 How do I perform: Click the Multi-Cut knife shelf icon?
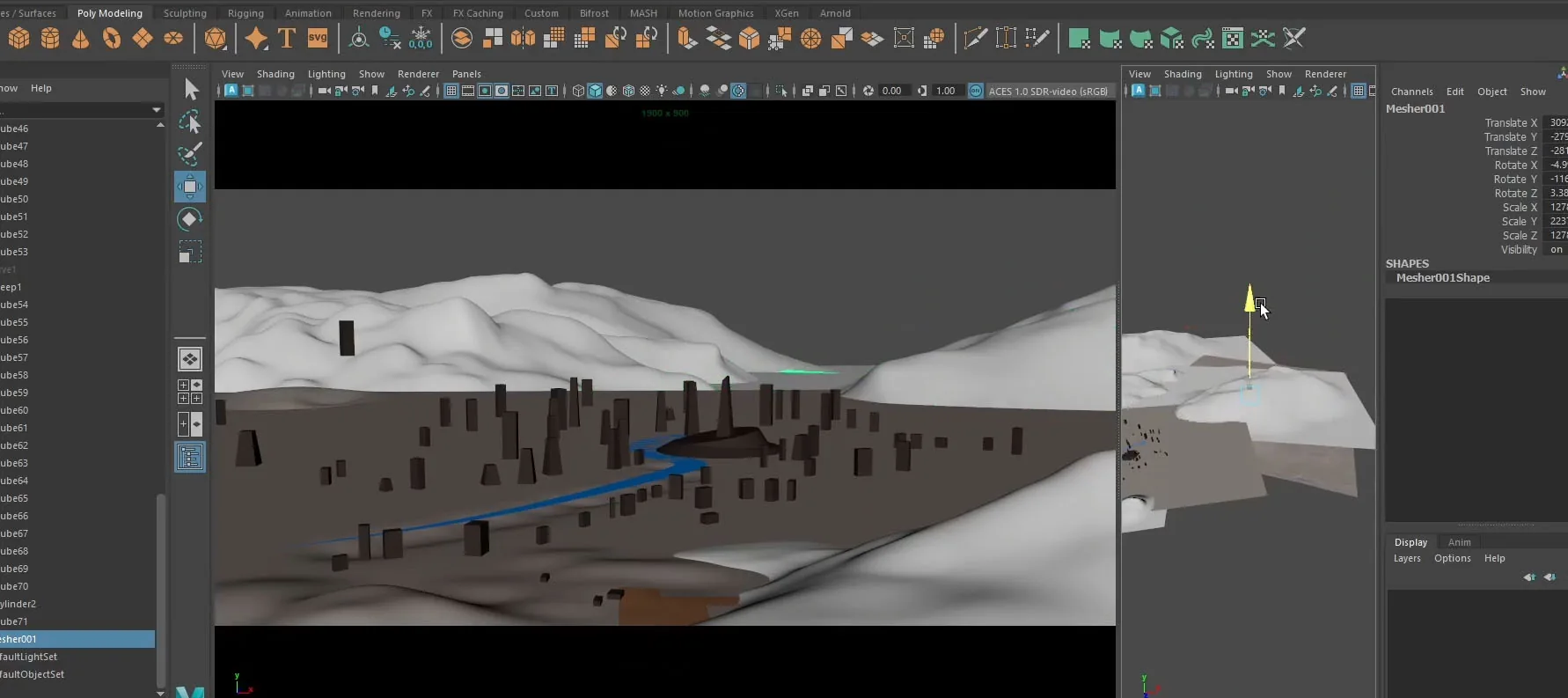974,38
